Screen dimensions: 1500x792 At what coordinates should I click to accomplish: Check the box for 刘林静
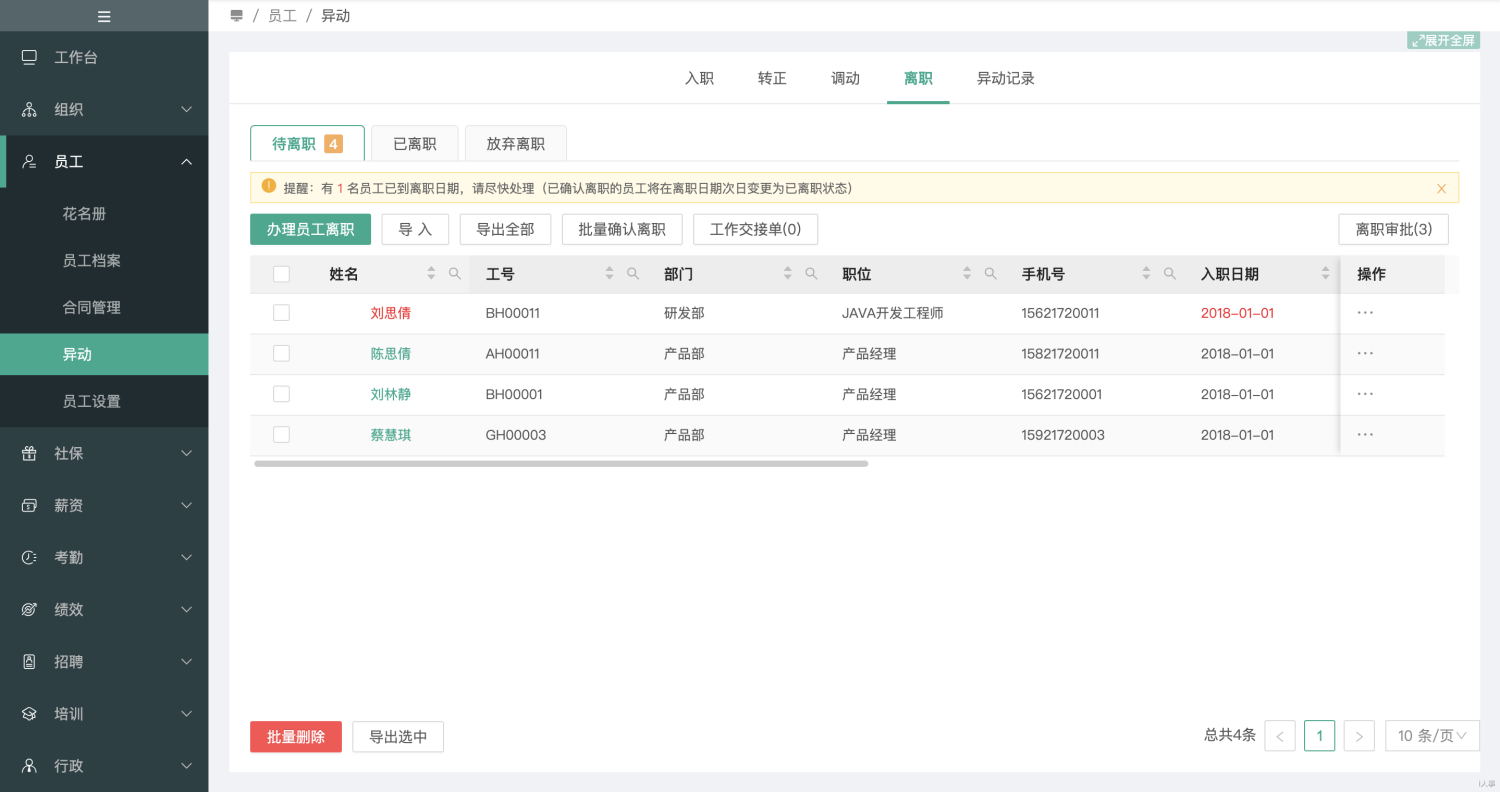281,394
